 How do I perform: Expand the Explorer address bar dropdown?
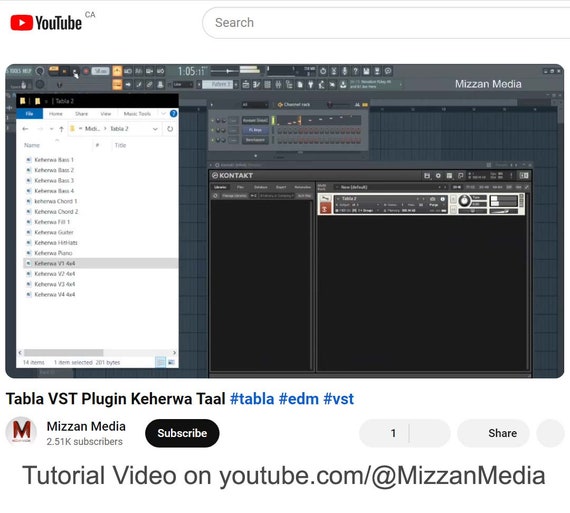point(155,129)
